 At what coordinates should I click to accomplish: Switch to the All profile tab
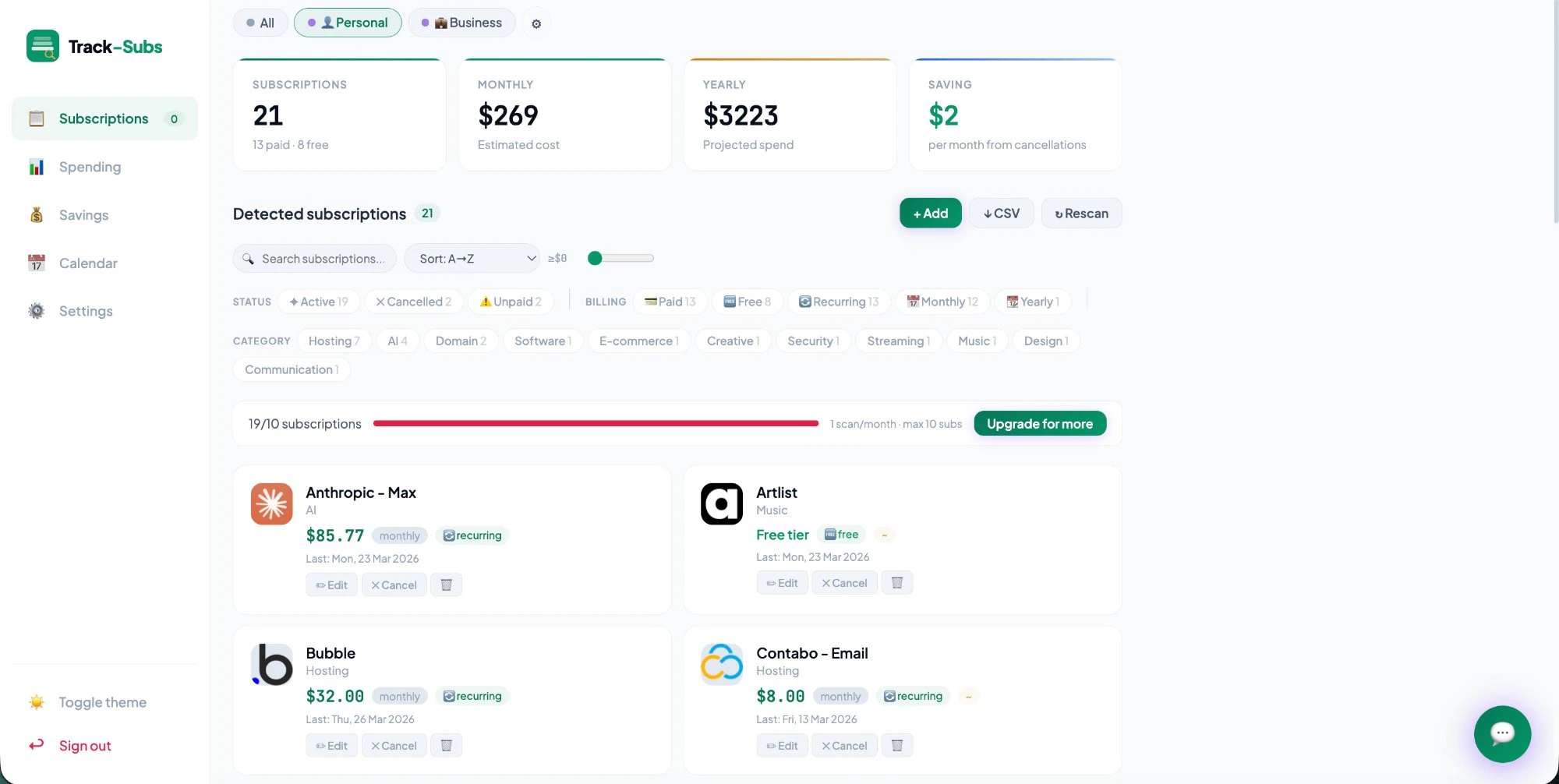click(260, 23)
